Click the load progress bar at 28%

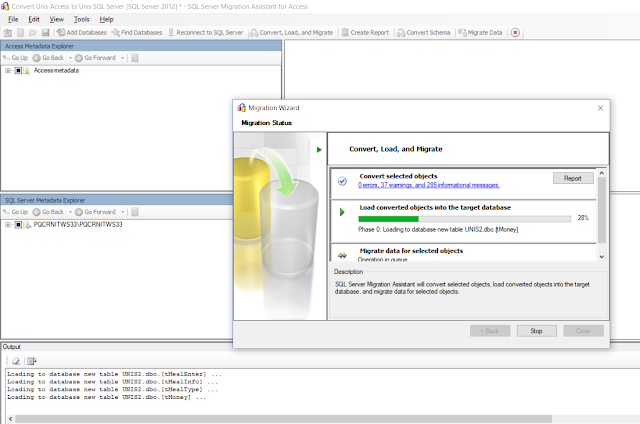pyautogui.click(x=464, y=219)
